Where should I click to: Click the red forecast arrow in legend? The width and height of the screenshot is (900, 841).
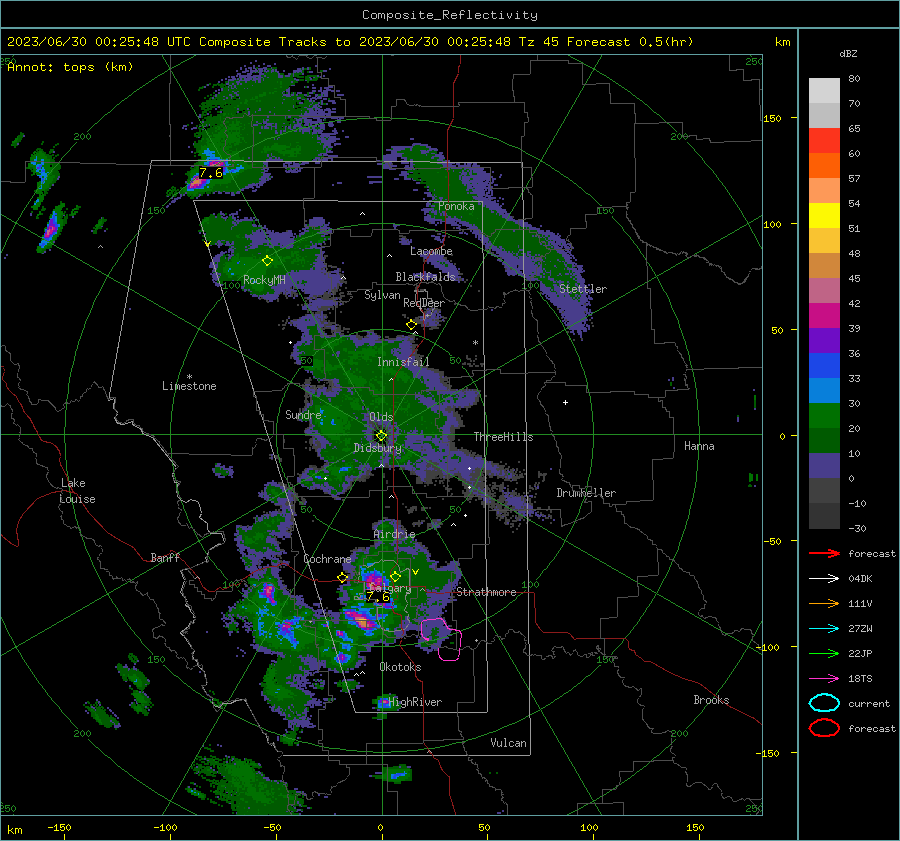[824, 553]
